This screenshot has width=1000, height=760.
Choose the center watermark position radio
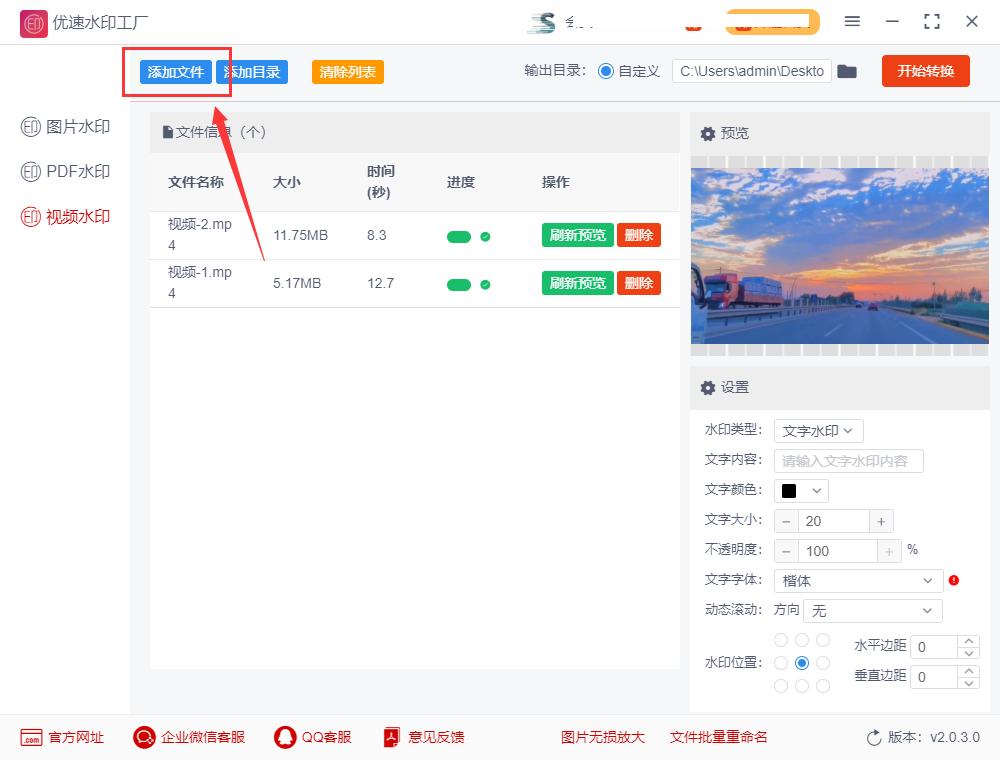click(802, 662)
